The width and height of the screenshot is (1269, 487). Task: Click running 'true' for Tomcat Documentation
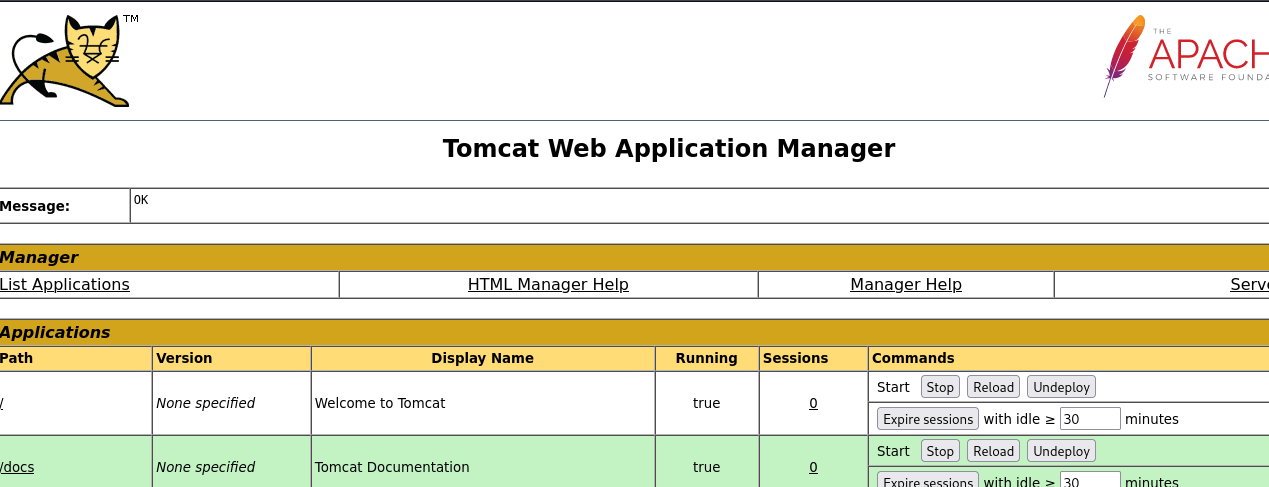[706, 467]
